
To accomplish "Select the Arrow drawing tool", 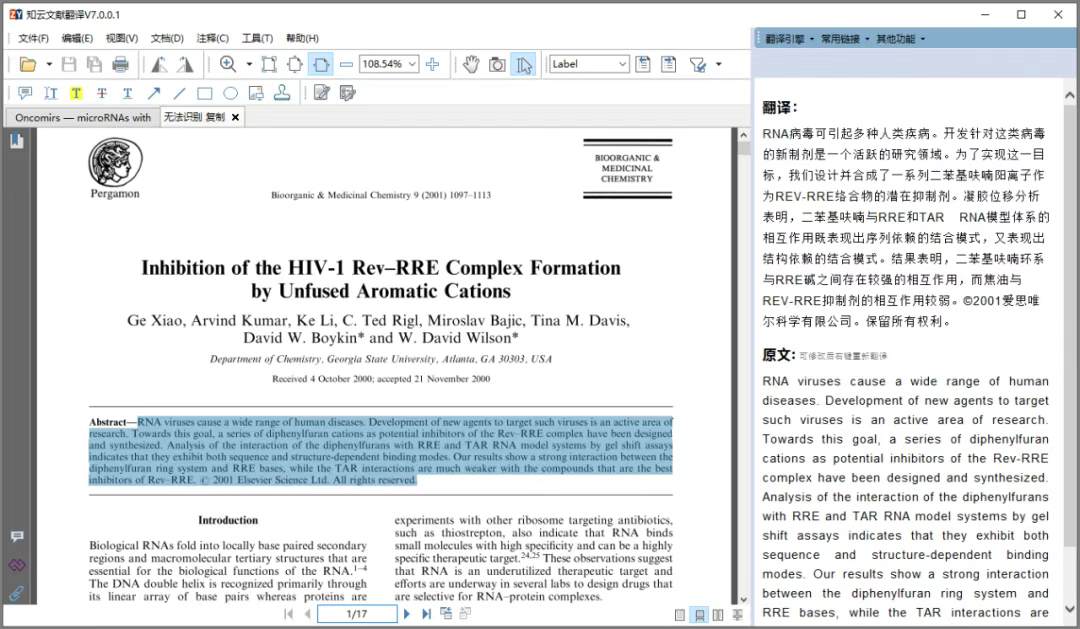I will 154,94.
